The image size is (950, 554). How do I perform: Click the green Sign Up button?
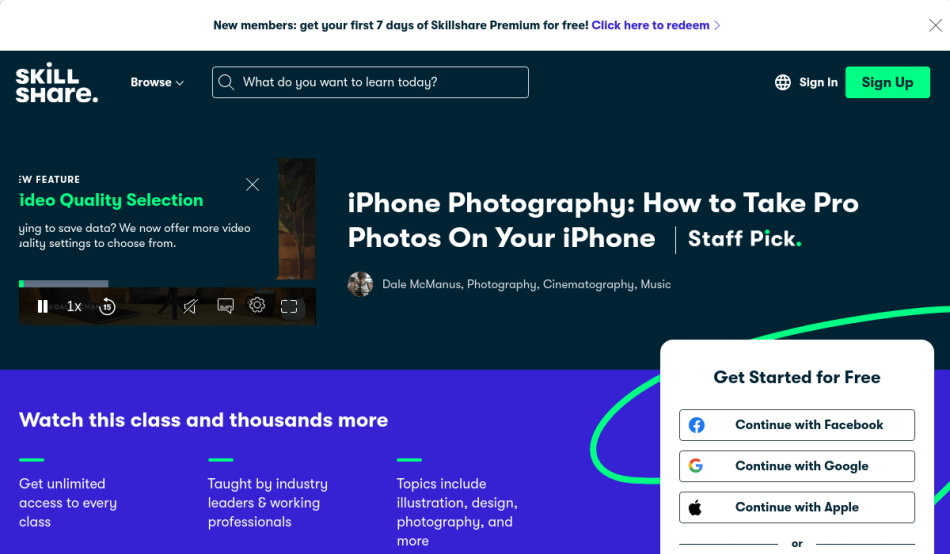click(x=888, y=82)
